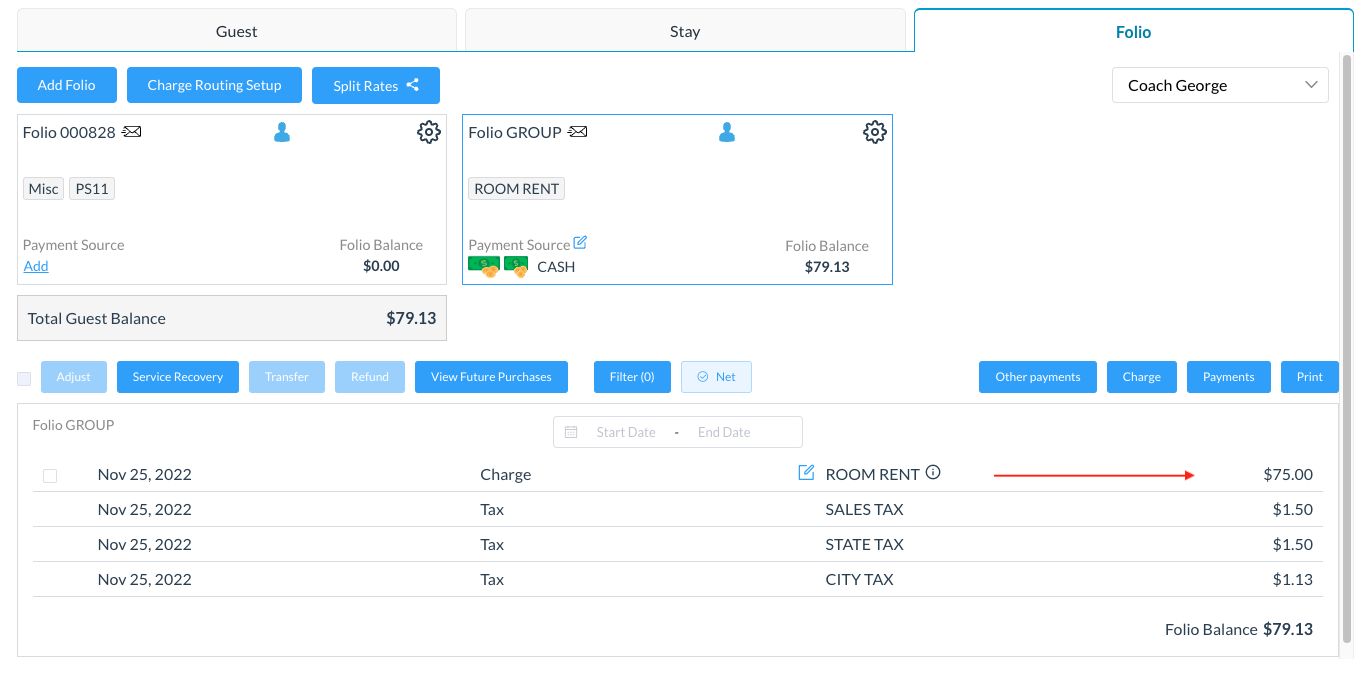Screen dimensions: 1366x675
Task: Click the Add payment source link
Action: click(36, 266)
